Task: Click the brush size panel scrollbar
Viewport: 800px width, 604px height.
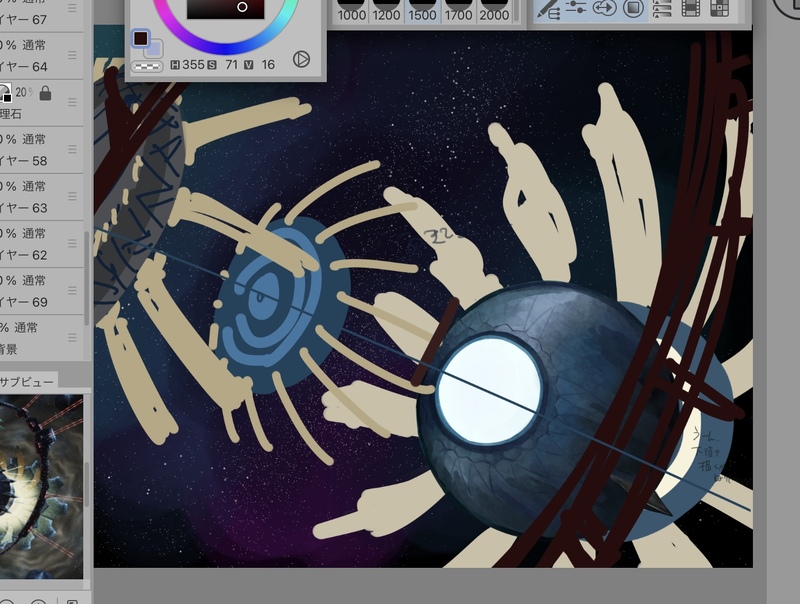Action: (x=516, y=11)
